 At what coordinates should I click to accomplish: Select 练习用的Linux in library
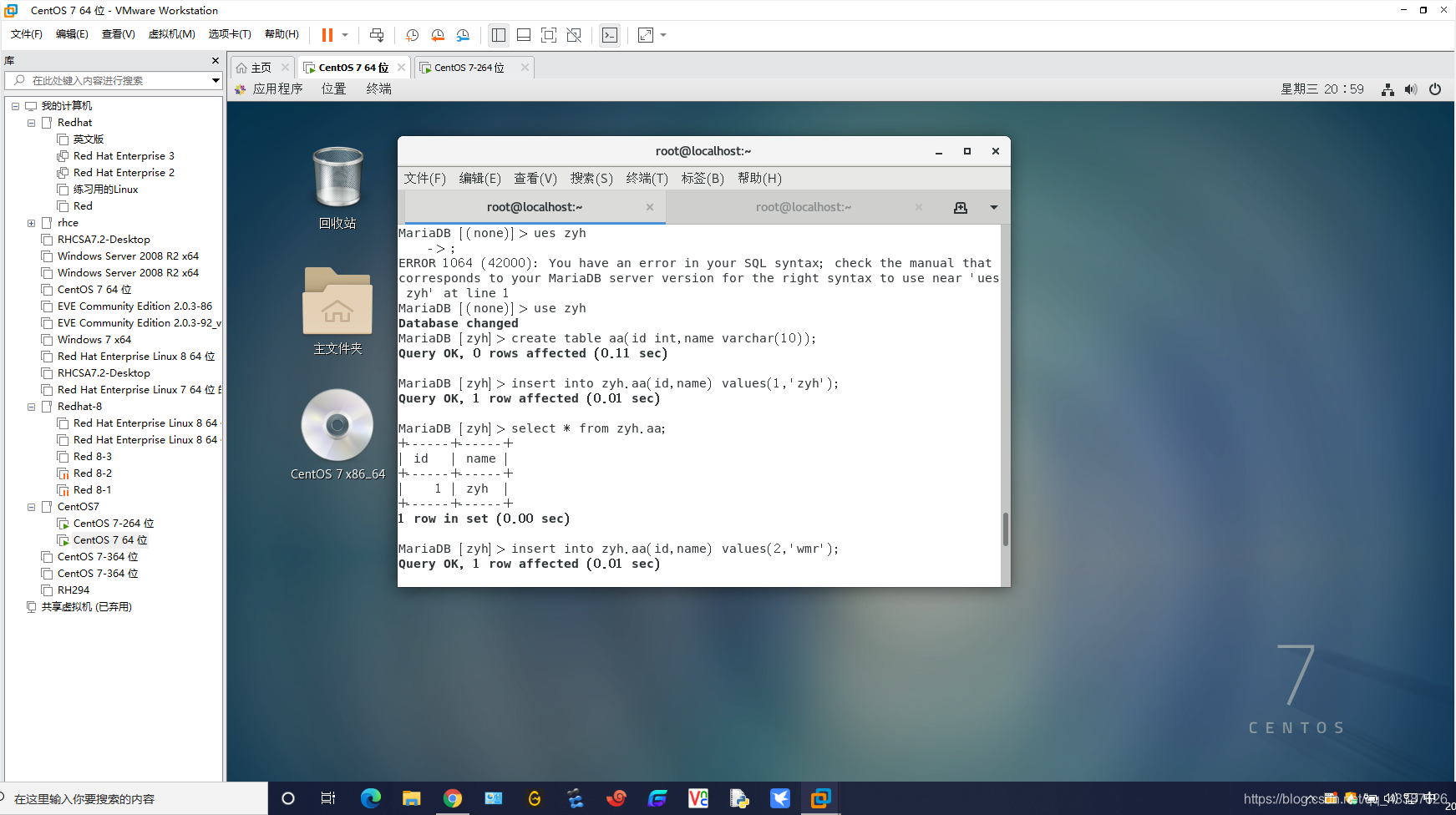(105, 190)
